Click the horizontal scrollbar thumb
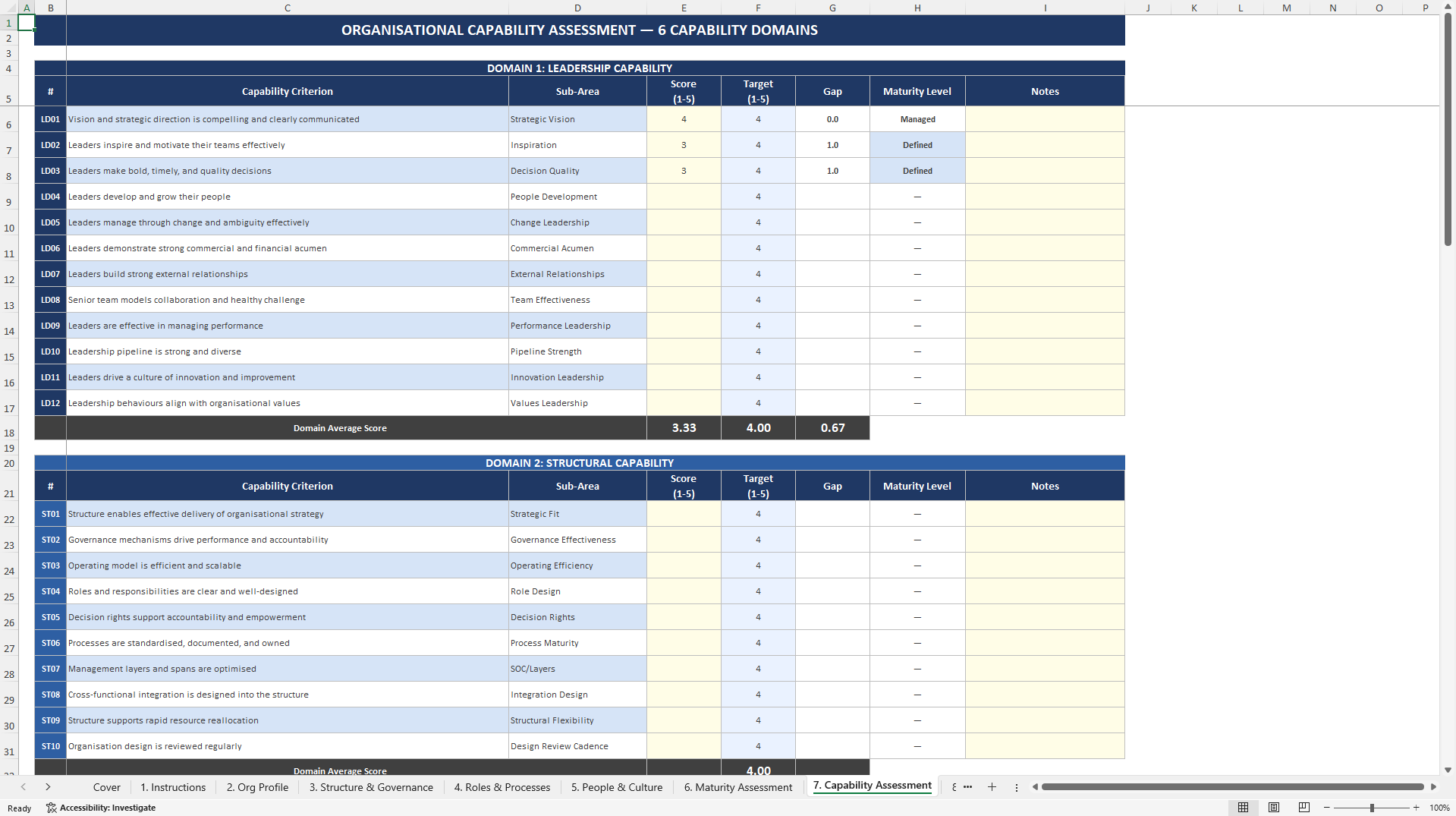This screenshot has height=816, width=1456. pyautogui.click(x=1232, y=787)
